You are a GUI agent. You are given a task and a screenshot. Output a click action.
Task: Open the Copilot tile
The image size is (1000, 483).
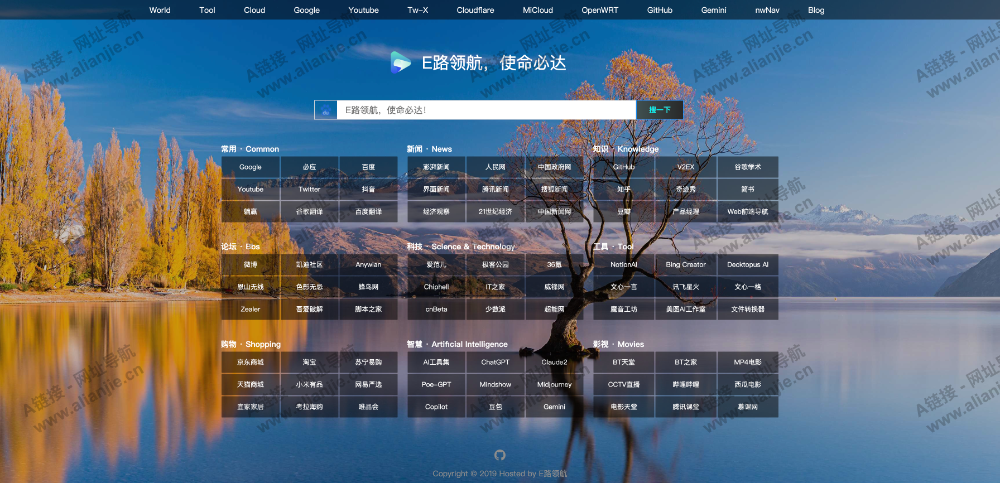pyautogui.click(x=436, y=407)
